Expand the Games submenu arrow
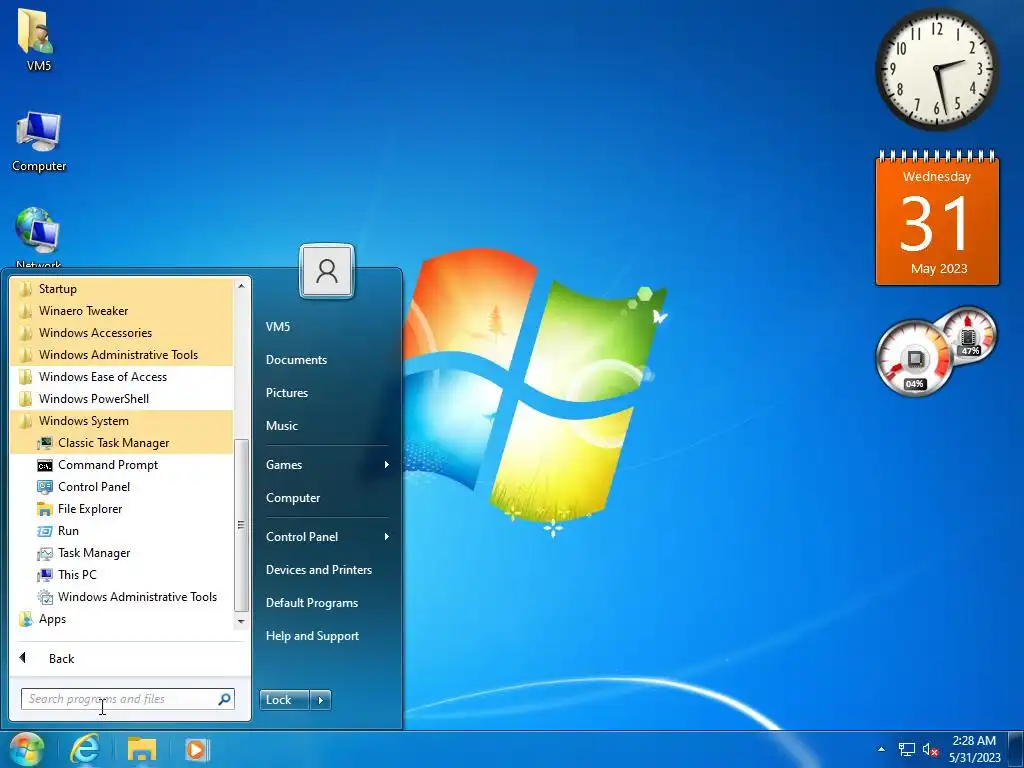The image size is (1024, 768). [387, 465]
